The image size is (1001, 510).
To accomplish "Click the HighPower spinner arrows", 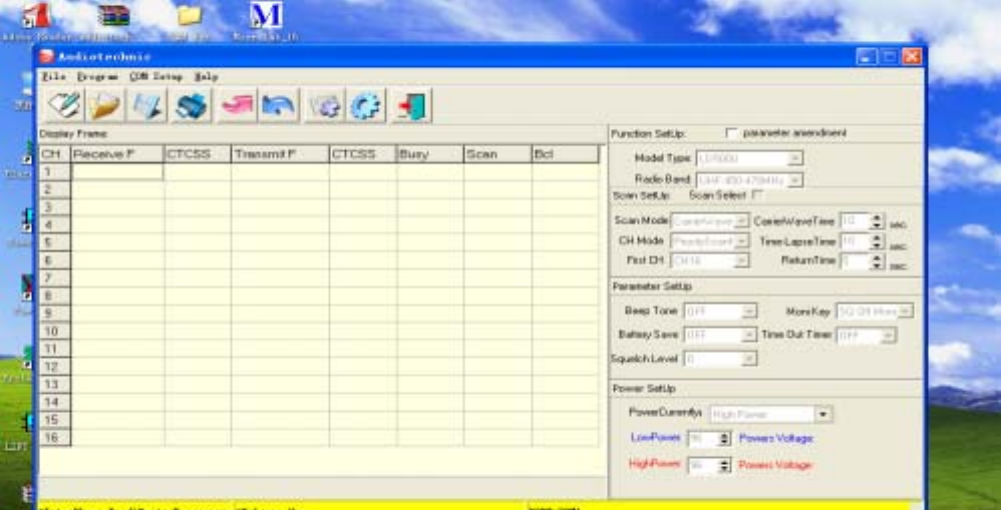I will click(x=725, y=465).
